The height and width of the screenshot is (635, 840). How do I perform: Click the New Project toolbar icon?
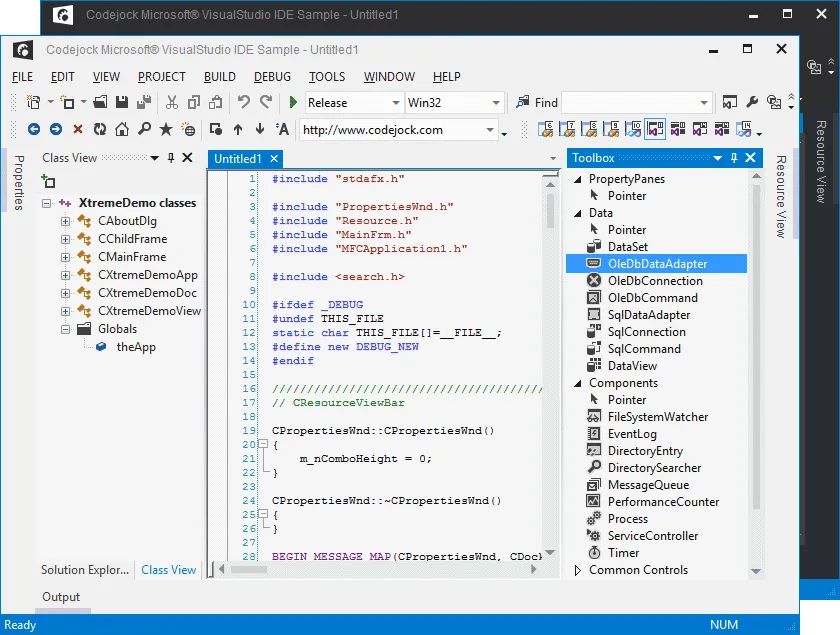click(x=34, y=102)
